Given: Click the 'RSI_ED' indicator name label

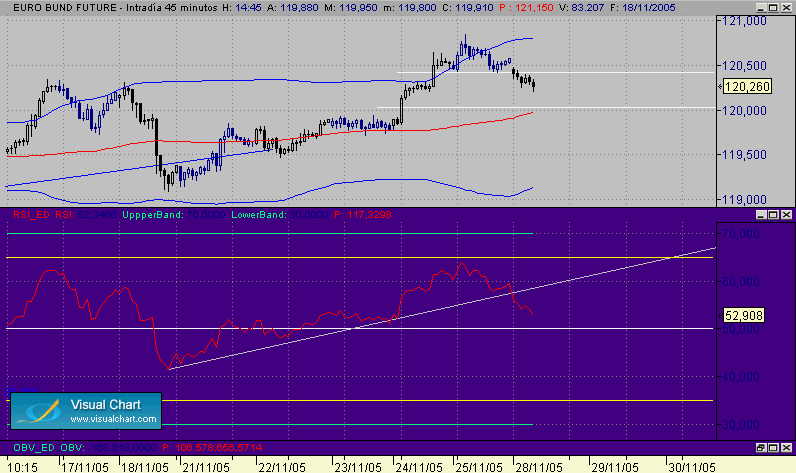Looking at the screenshot, I should click(31, 215).
